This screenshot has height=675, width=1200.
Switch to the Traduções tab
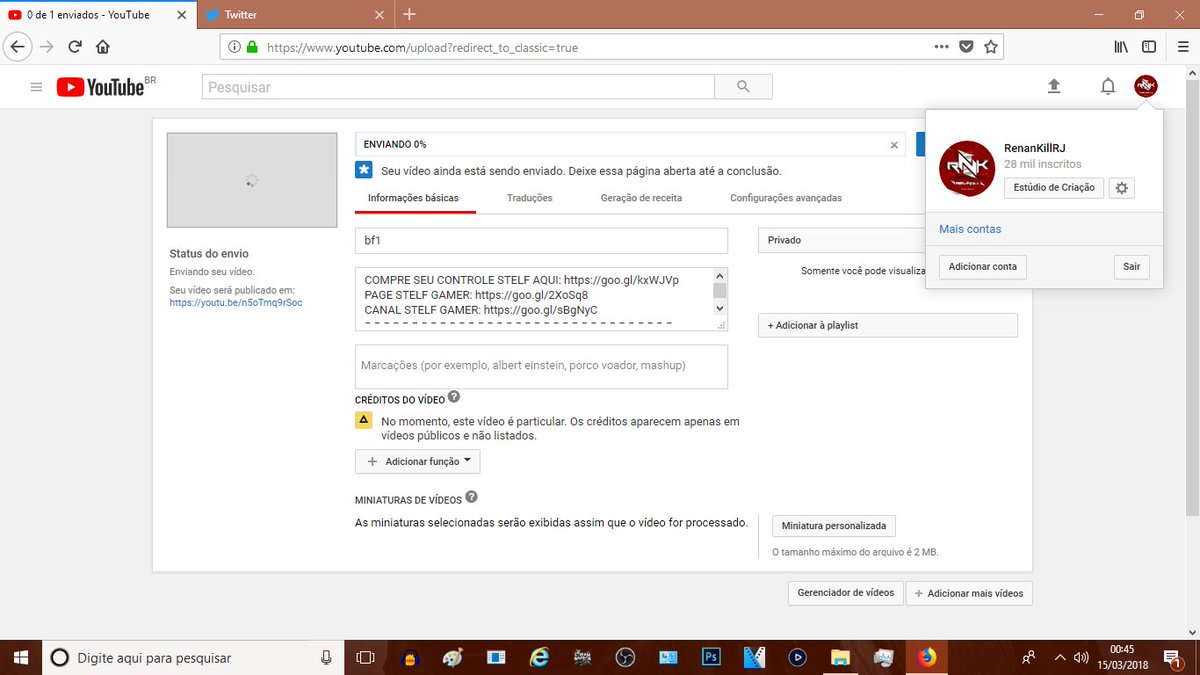(x=530, y=198)
